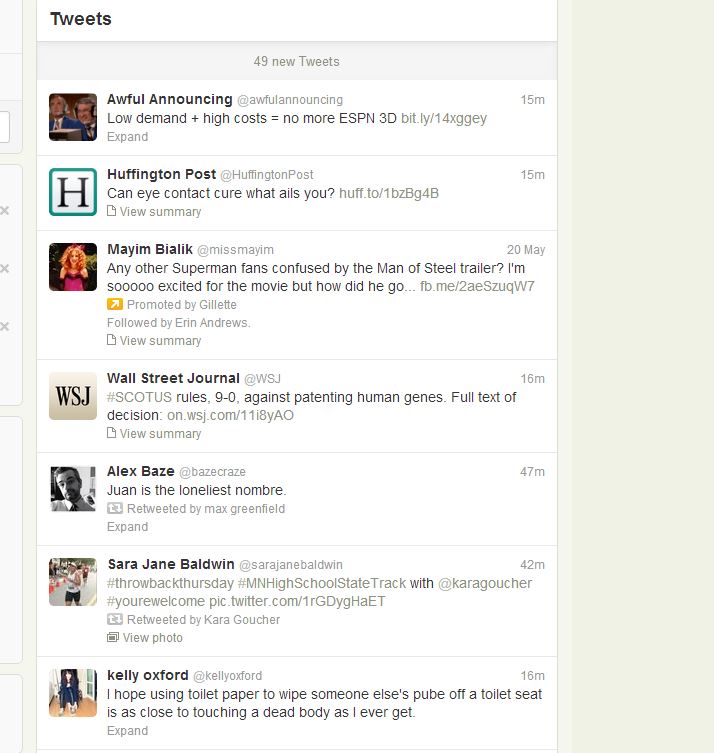This screenshot has height=753, width=714.
Task: Dismiss the top suggestion with X in sidebar
Action: coord(5,210)
